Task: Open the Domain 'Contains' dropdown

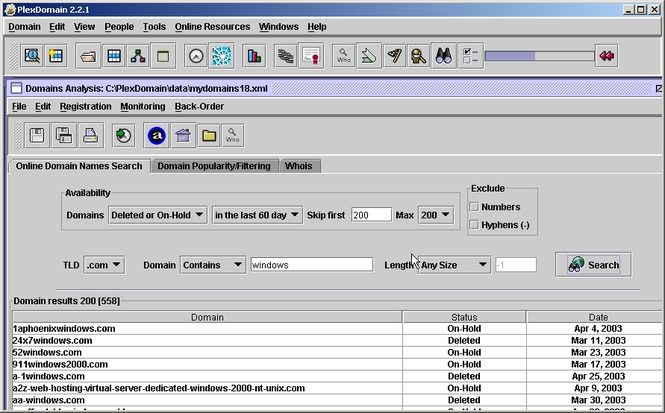Action: 212,265
